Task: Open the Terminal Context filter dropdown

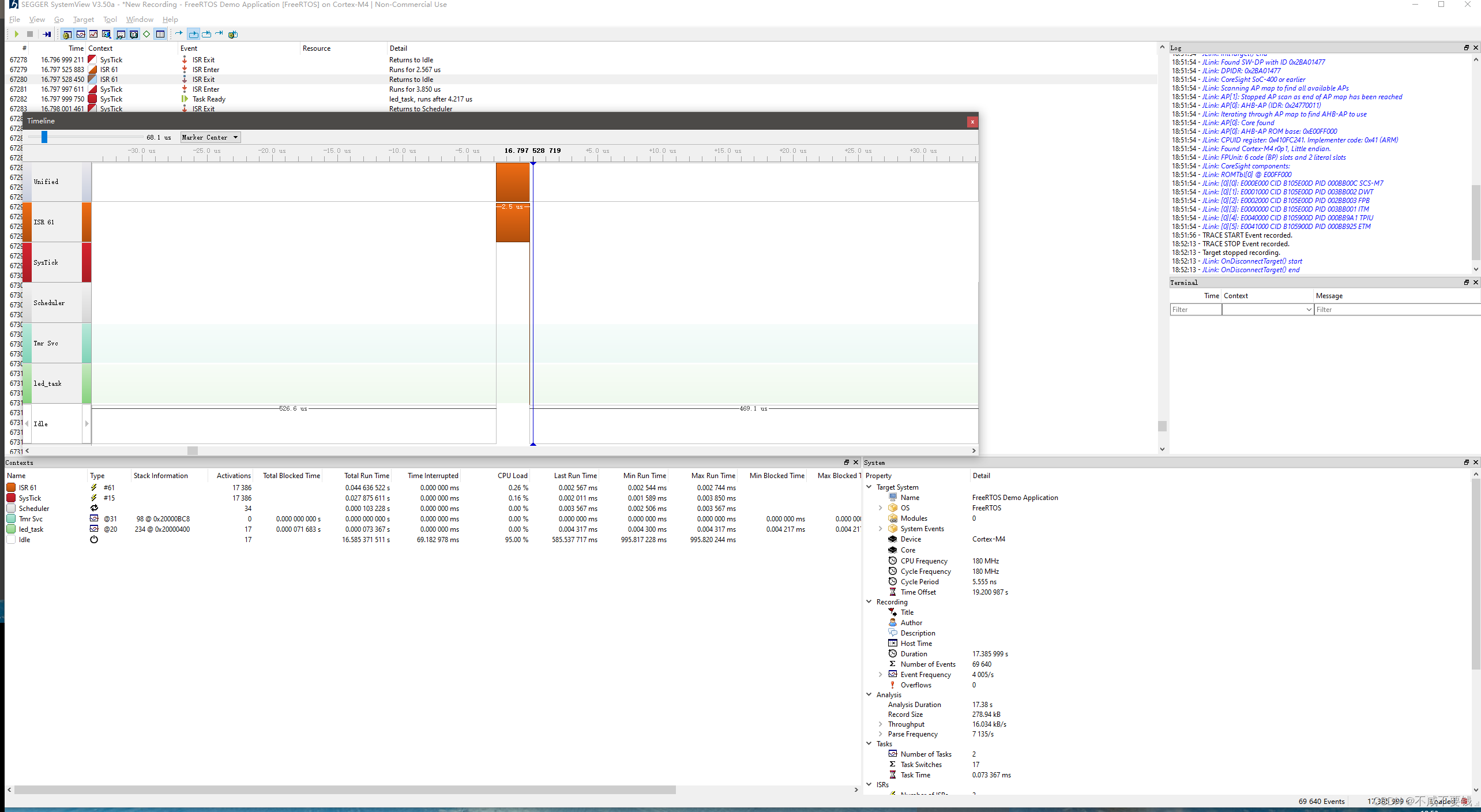Action: pyautogui.click(x=1268, y=310)
